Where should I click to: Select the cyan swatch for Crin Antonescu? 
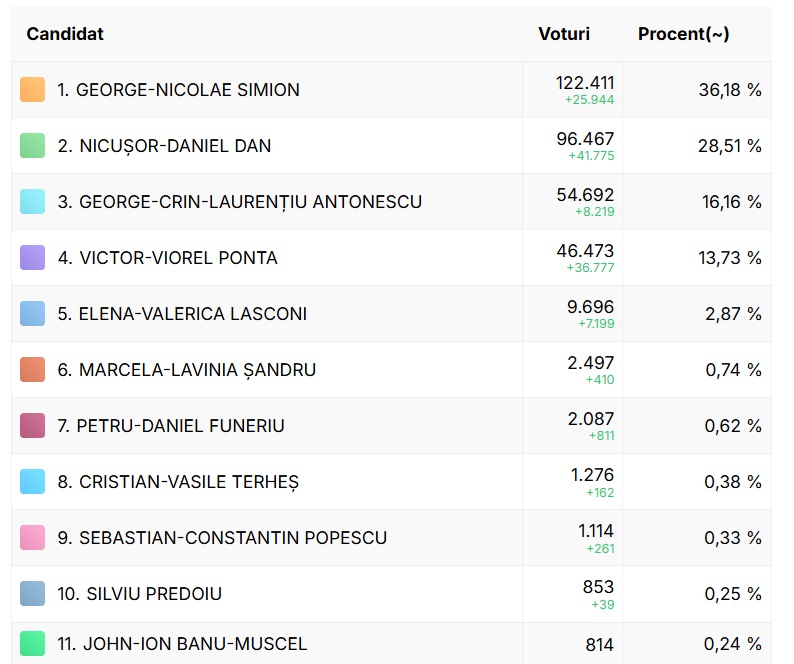[x=33, y=202]
